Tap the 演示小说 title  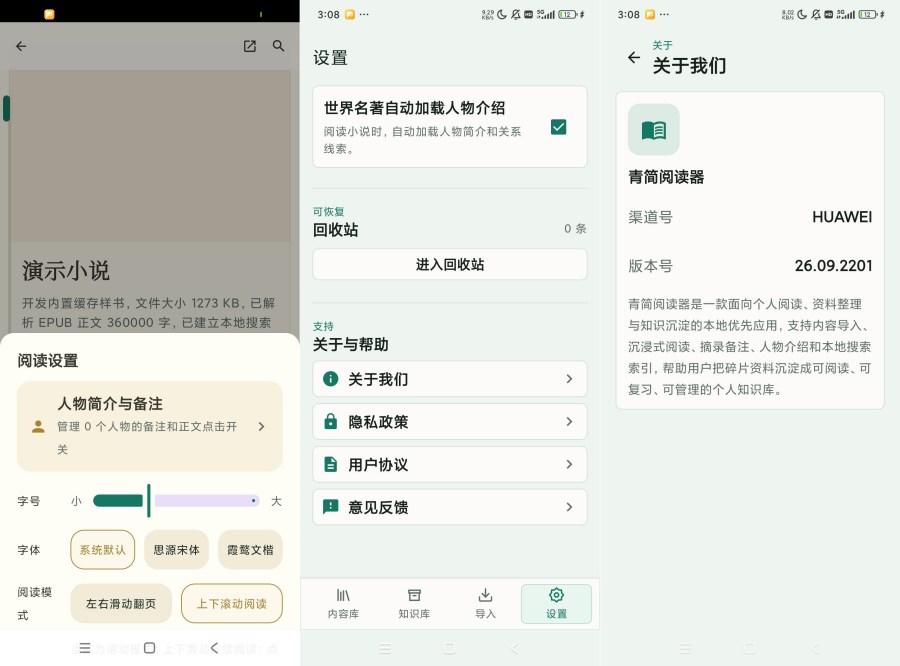click(66, 270)
